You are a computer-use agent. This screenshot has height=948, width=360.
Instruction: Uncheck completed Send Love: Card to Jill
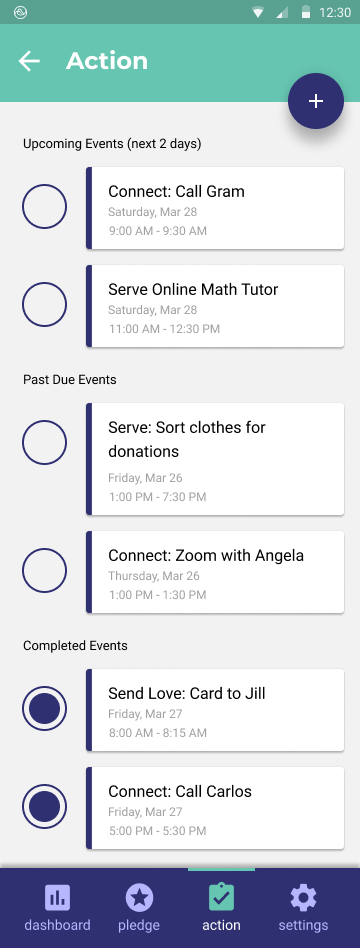click(x=44, y=709)
